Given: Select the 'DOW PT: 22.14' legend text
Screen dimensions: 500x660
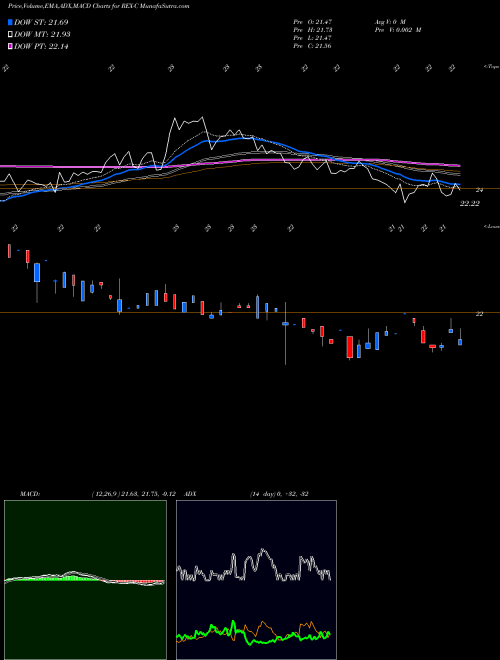Looking at the screenshot, I should tap(41, 46).
